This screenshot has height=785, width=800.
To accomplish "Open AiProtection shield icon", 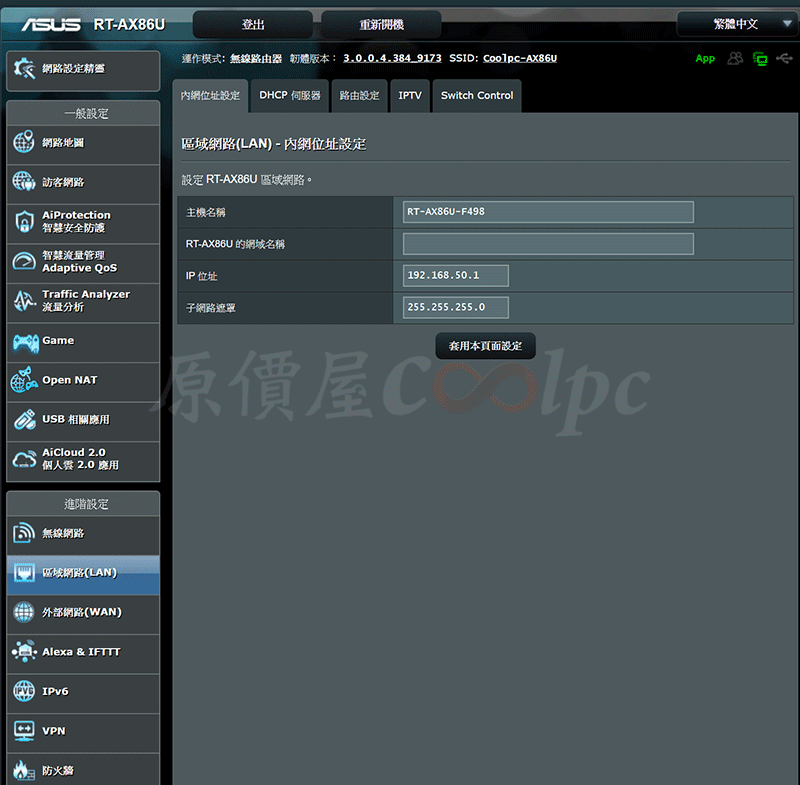I will point(24,221).
